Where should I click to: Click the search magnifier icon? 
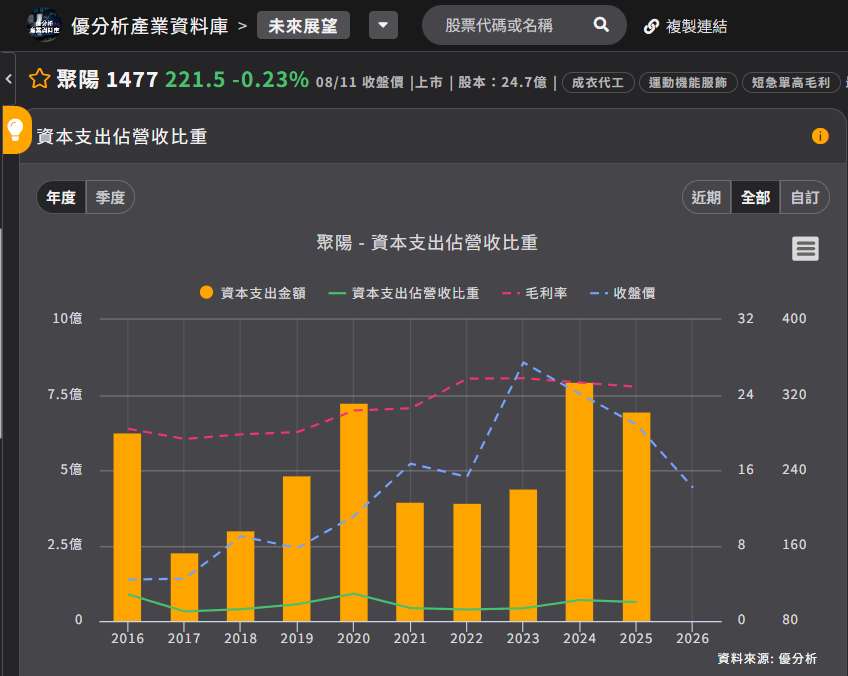pyautogui.click(x=601, y=25)
